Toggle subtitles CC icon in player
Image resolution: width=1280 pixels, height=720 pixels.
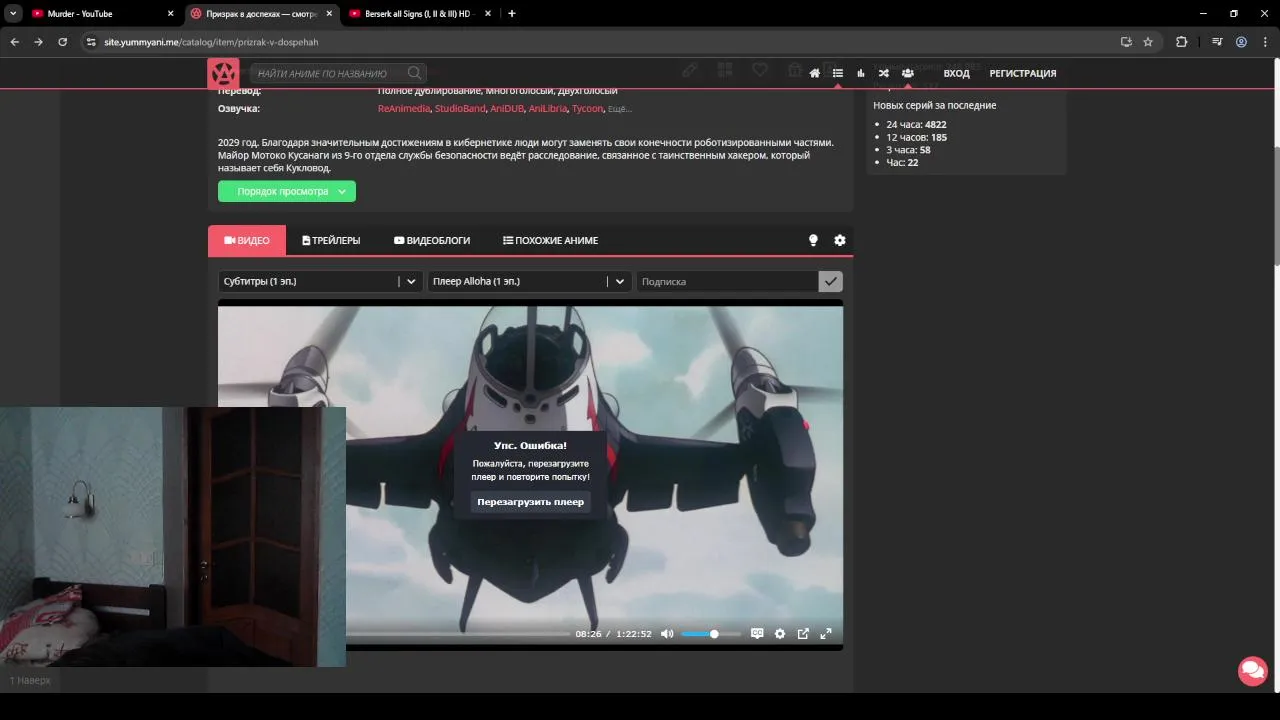pyautogui.click(x=757, y=634)
